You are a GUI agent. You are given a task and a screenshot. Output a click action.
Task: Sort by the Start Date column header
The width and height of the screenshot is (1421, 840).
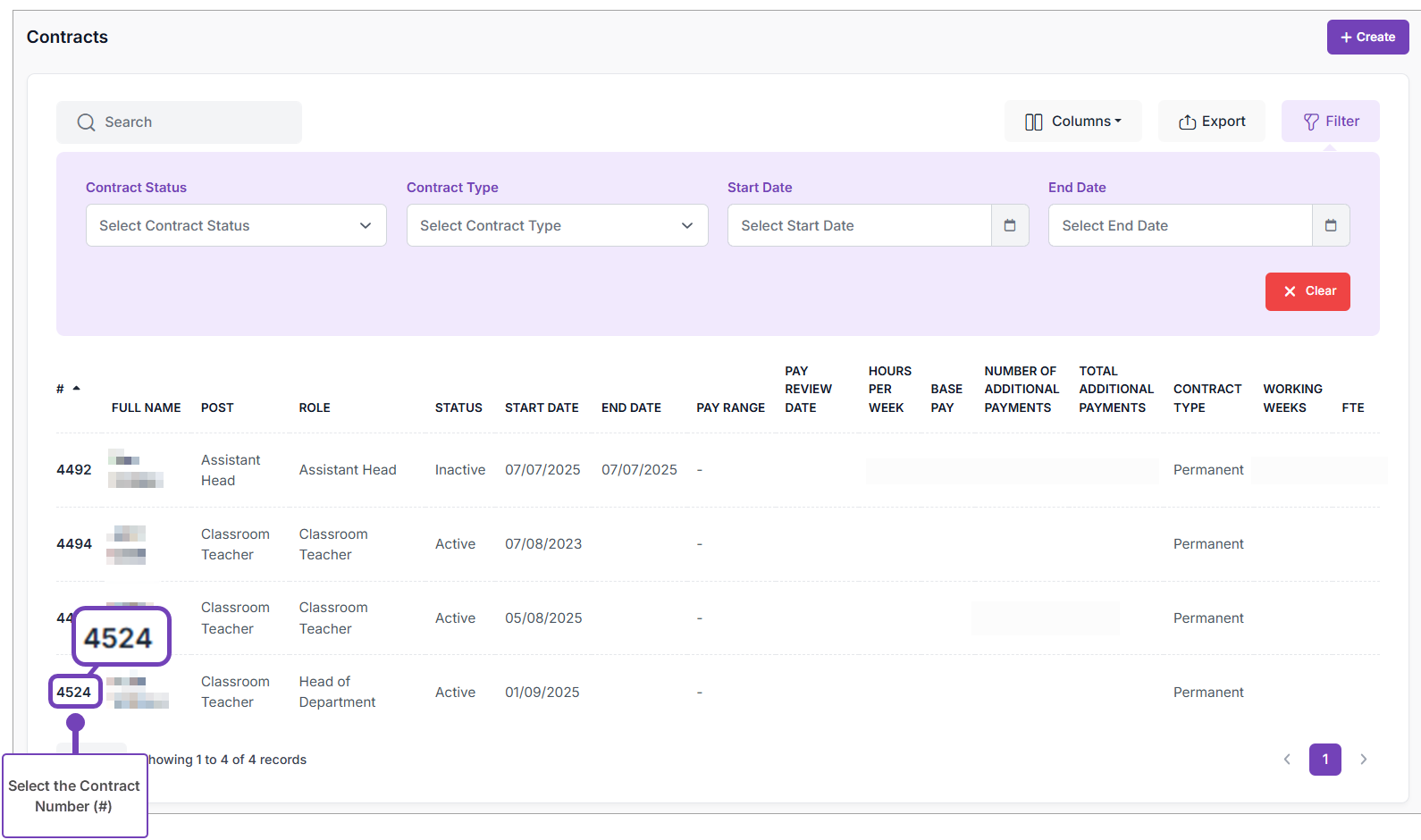[542, 407]
